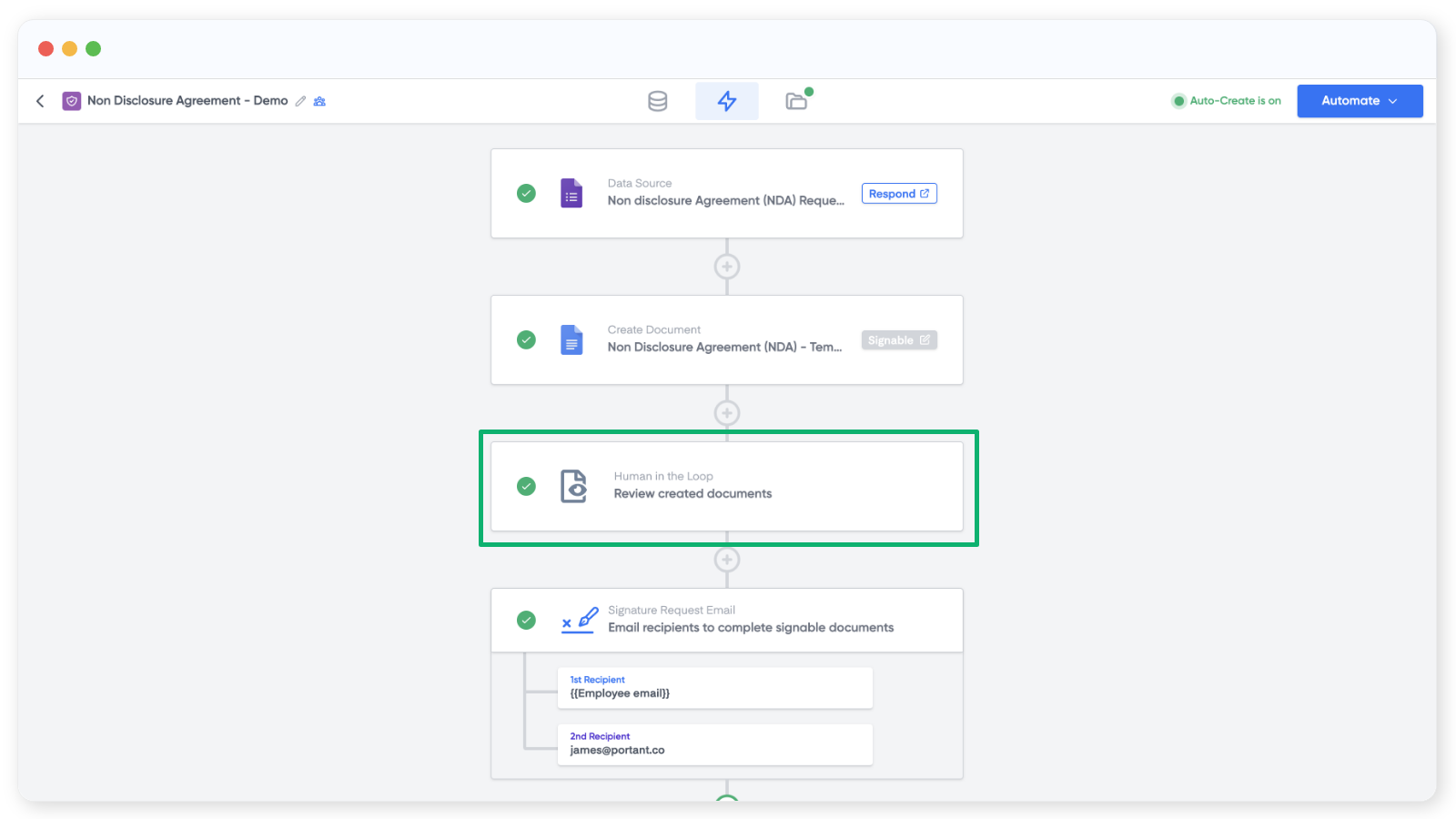
Task: Minimize the window with the yellow button
Action: click(69, 48)
